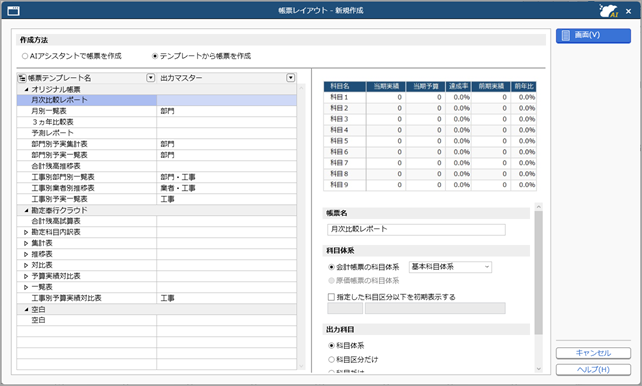This screenshot has width=642, height=386.
Task: Select the 予測レポート template
Action: click(156, 133)
